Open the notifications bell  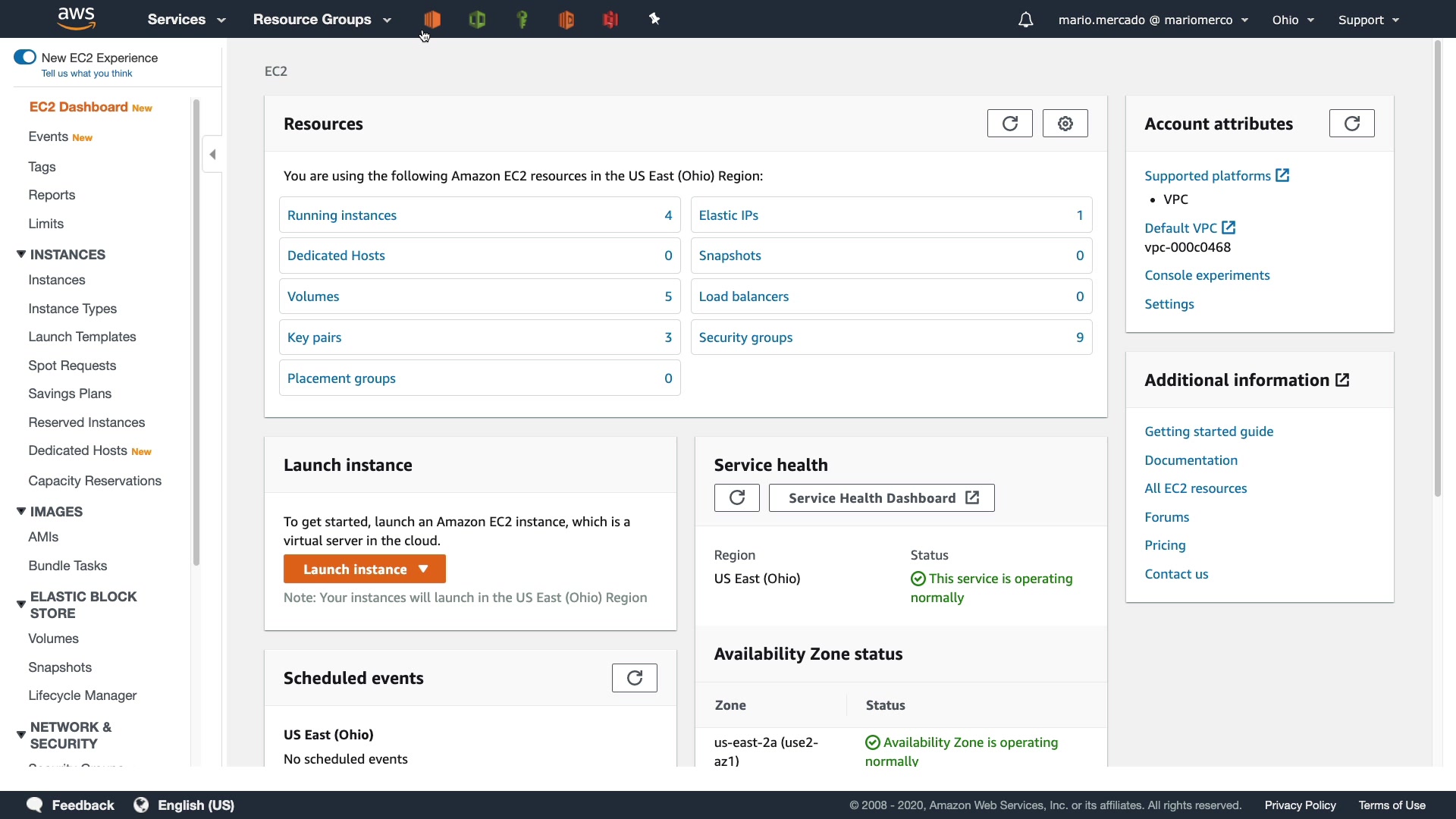[x=1025, y=20]
